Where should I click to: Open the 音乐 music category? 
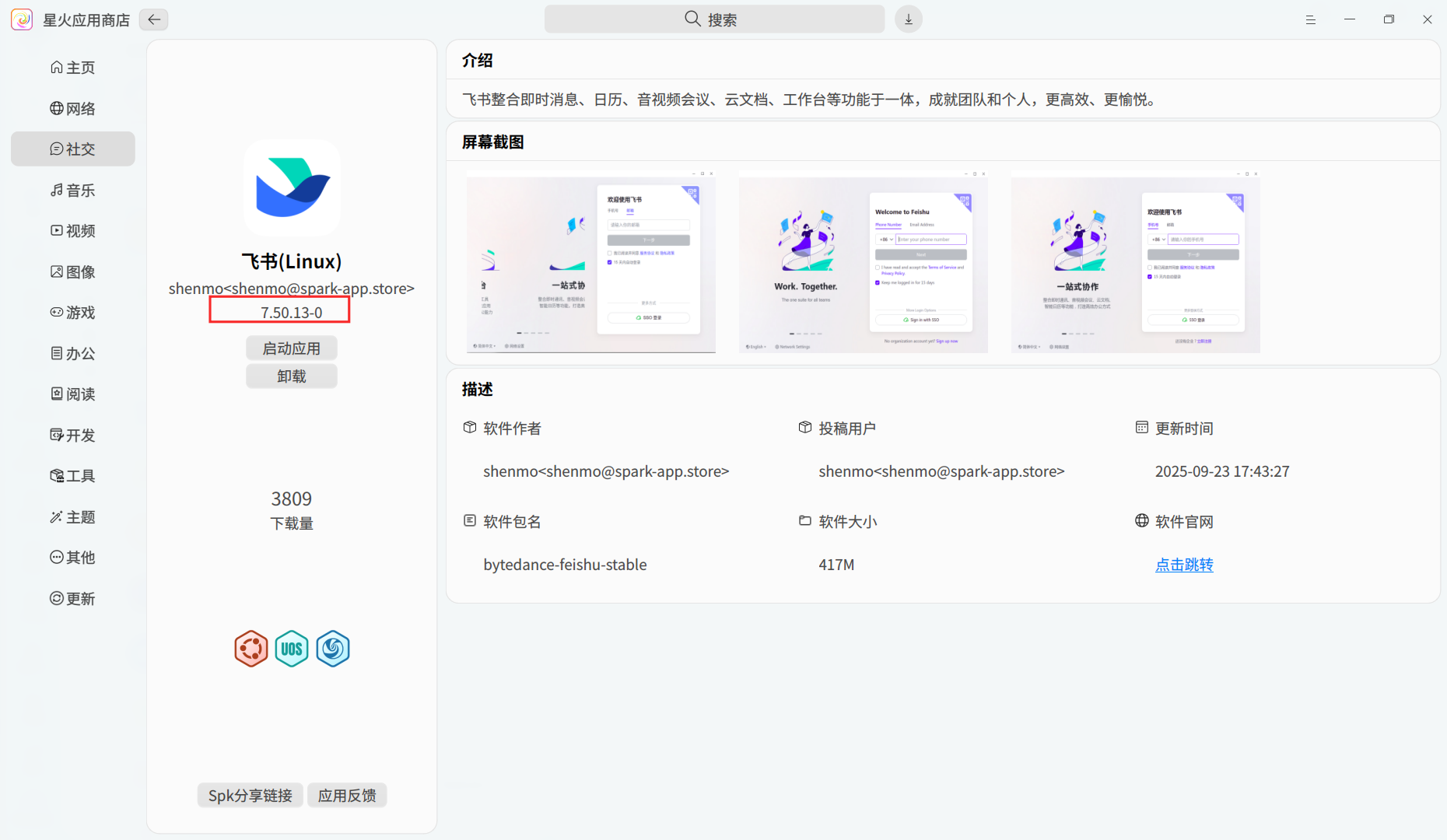tap(73, 190)
